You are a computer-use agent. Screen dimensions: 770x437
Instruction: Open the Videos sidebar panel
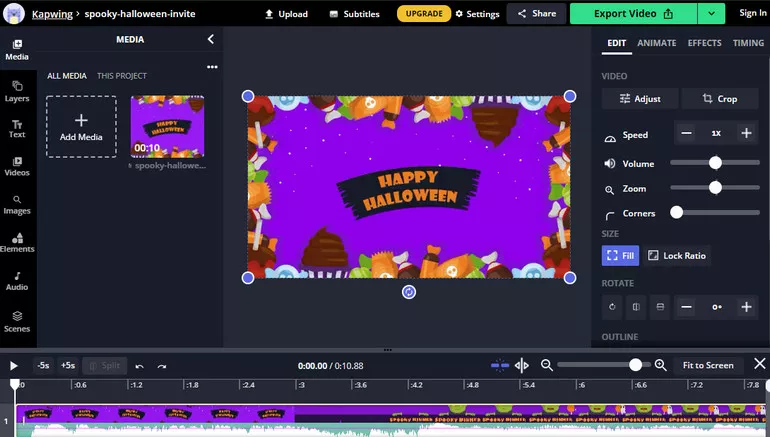pos(17,166)
